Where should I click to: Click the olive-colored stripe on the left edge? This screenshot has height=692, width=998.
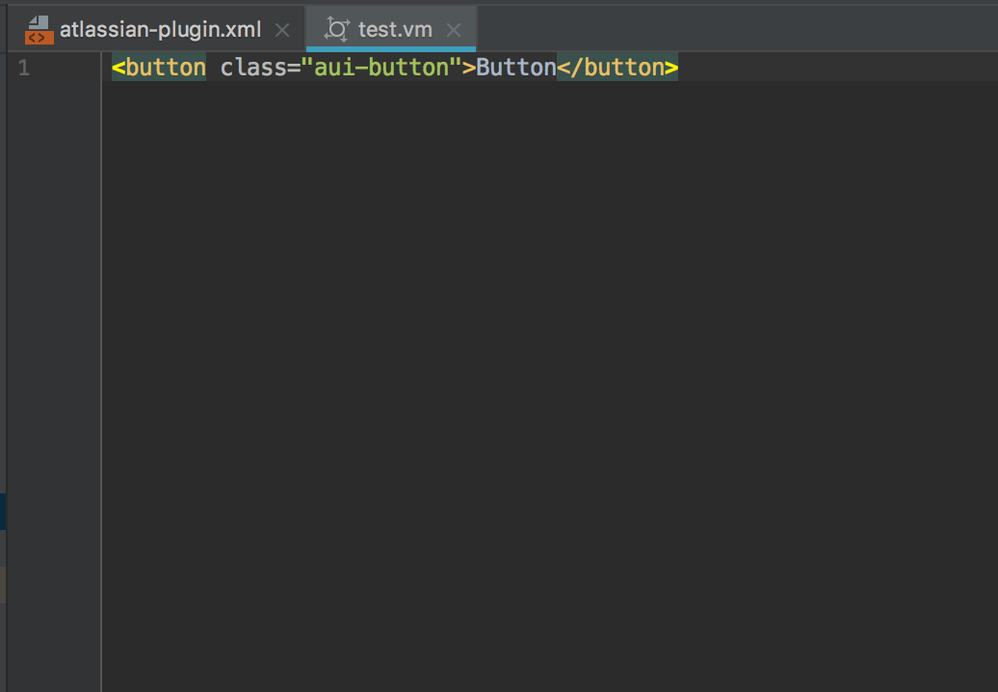[4, 580]
